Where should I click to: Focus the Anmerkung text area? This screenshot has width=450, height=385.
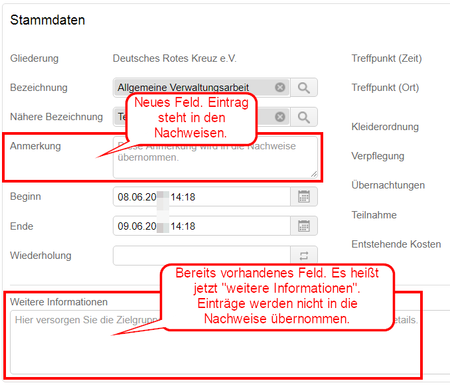click(x=215, y=157)
